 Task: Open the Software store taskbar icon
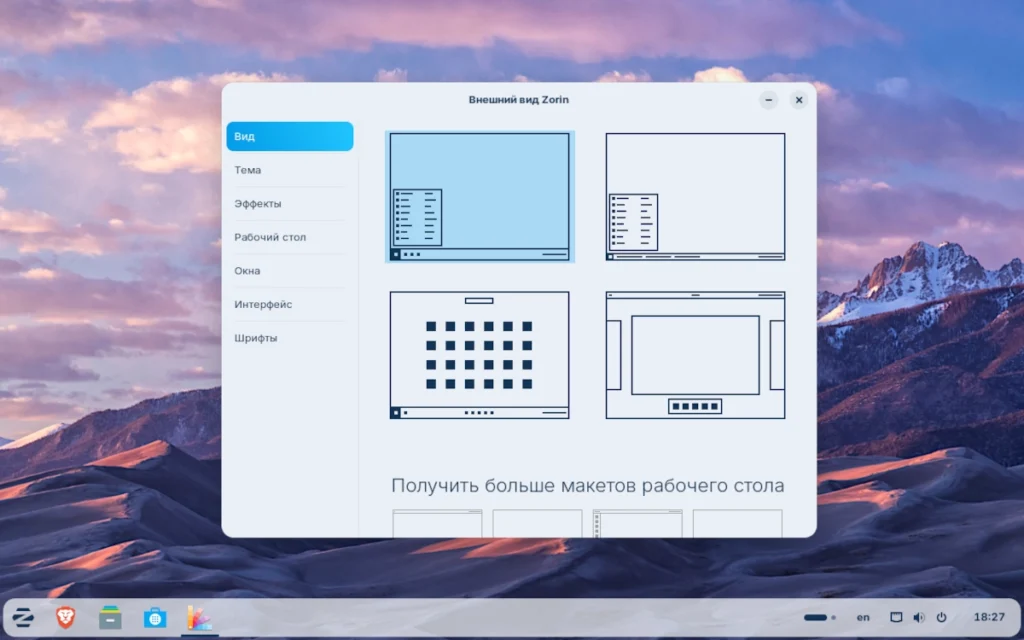click(155, 617)
